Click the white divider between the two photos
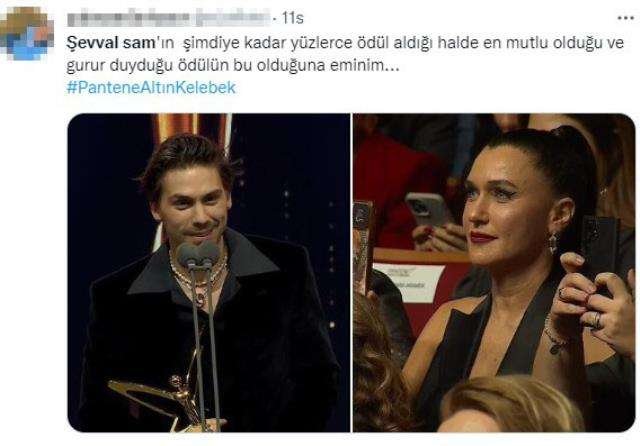The width and height of the screenshot is (640, 446). coord(351,273)
